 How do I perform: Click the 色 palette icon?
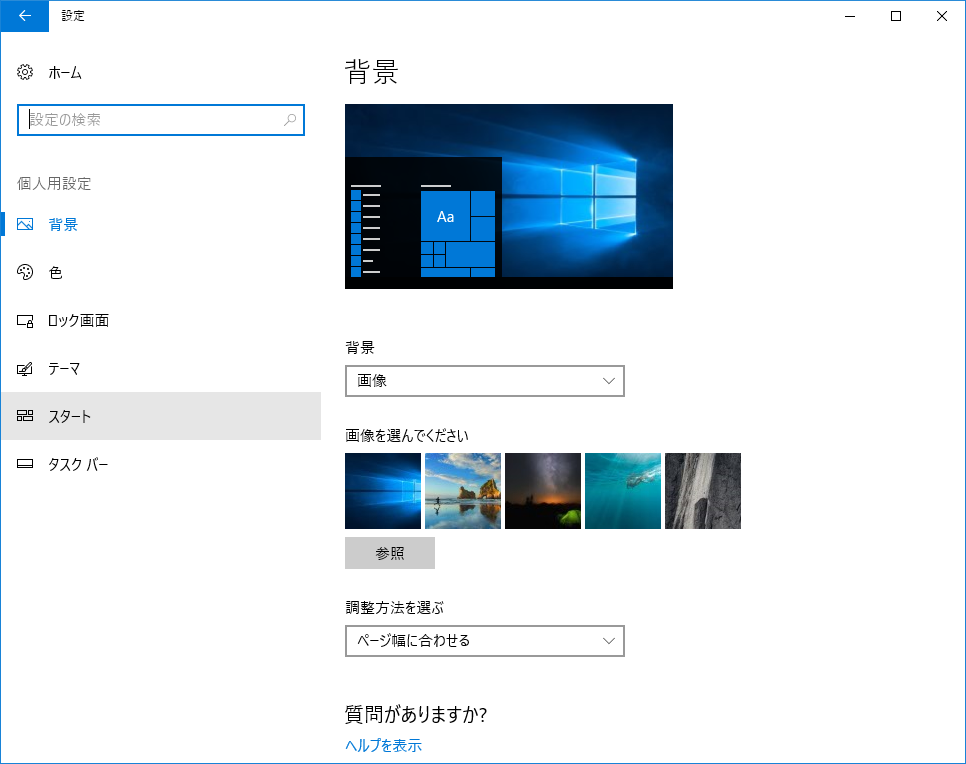coord(25,272)
